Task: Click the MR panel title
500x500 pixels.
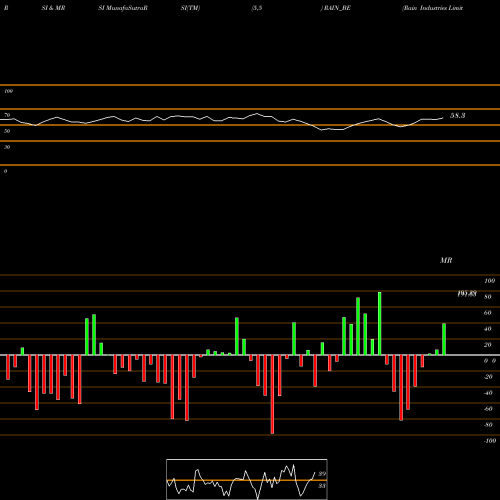Action: click(446, 260)
